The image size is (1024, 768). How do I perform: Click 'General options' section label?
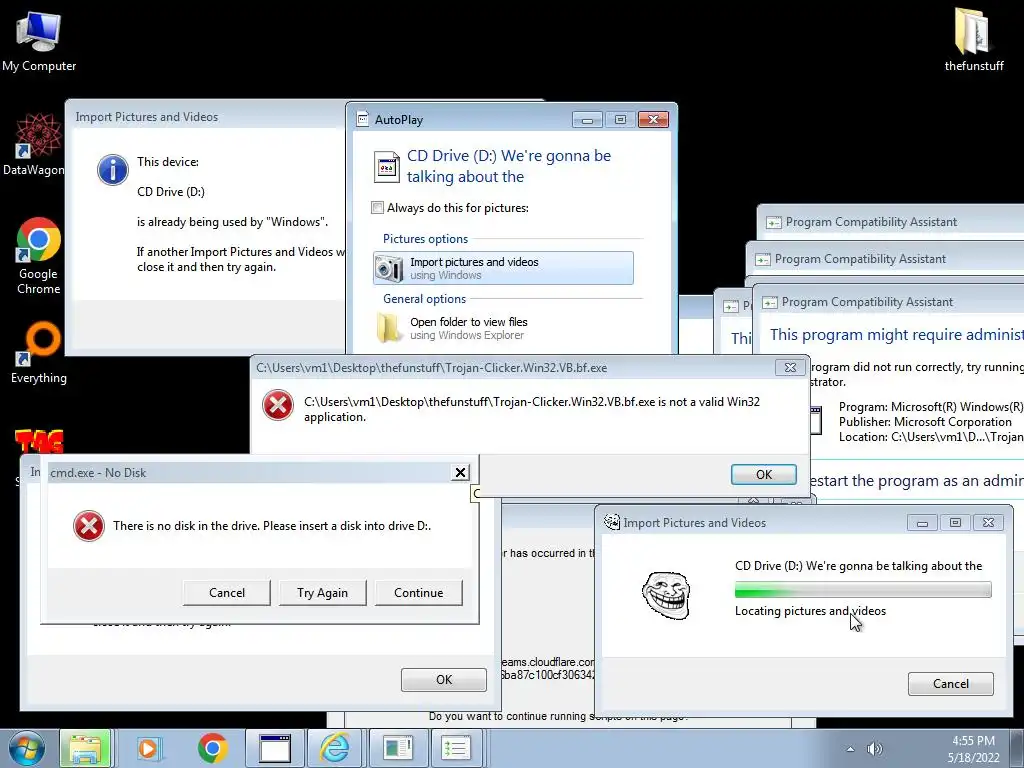click(424, 298)
